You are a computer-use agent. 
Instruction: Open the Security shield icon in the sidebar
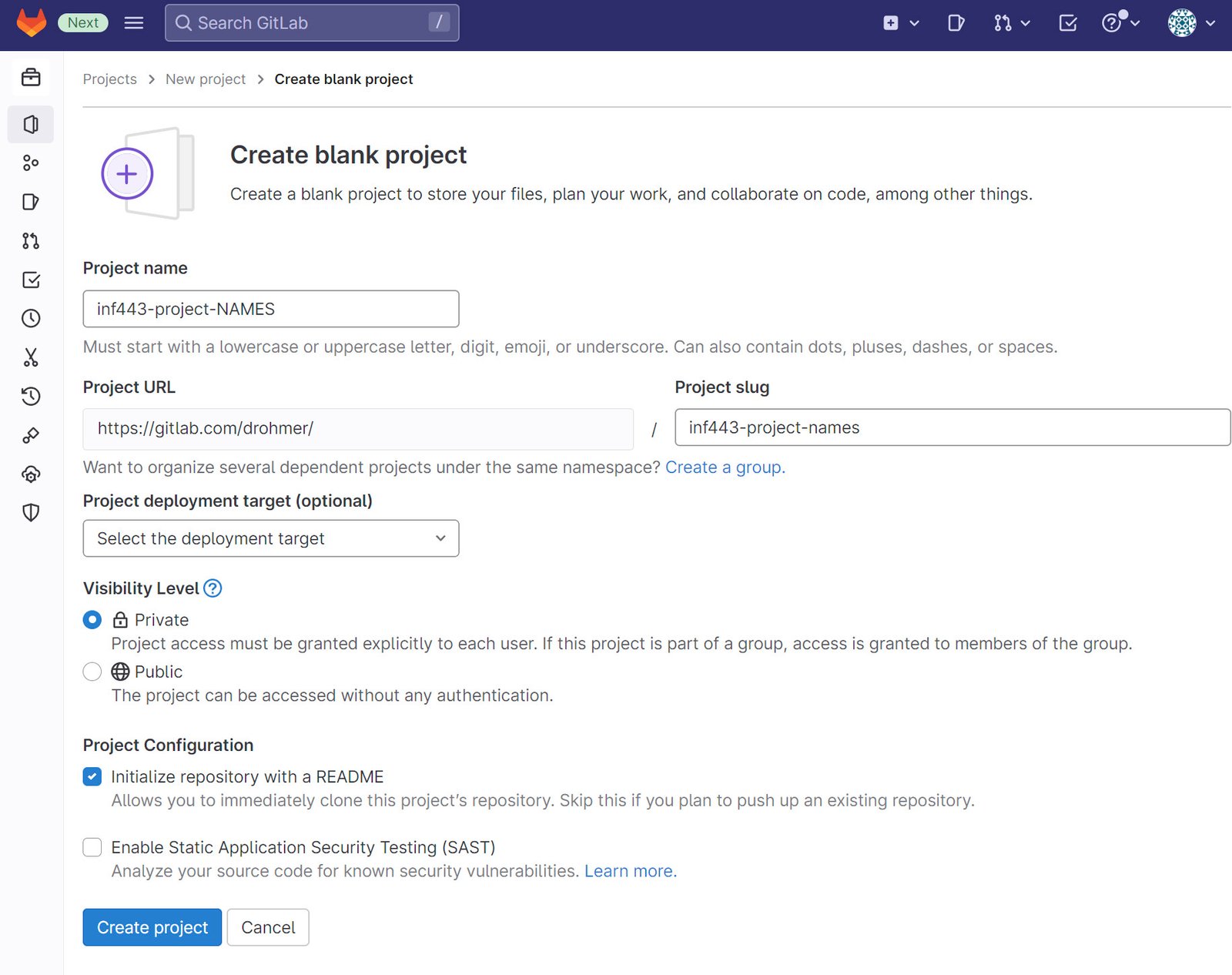31,513
